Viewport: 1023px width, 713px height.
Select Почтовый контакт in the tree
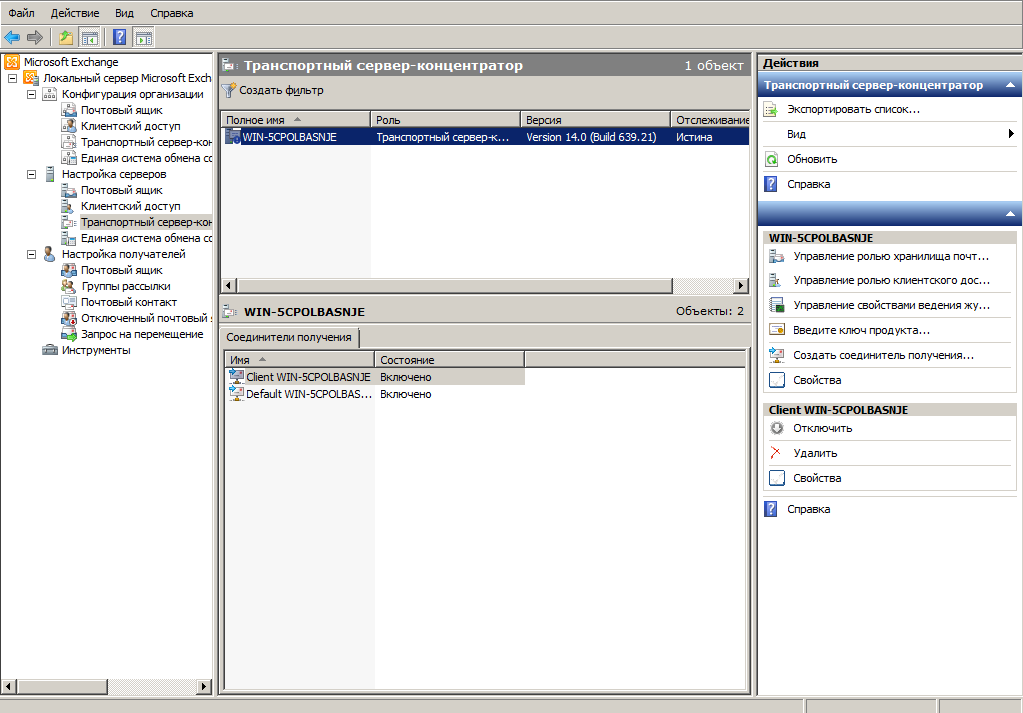[129, 302]
